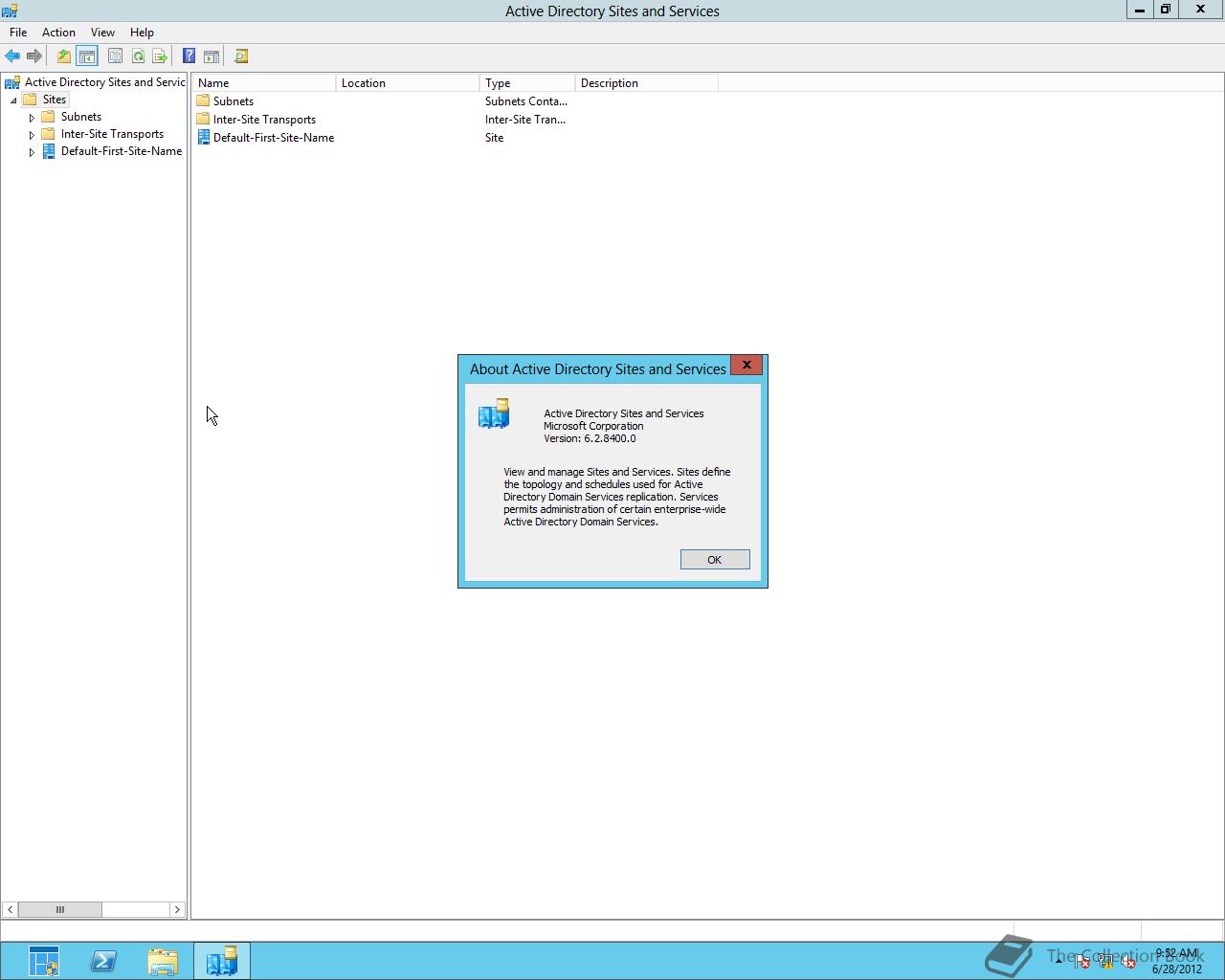The image size is (1225, 980).
Task: Open PowerShell from taskbar
Action: 103,961
